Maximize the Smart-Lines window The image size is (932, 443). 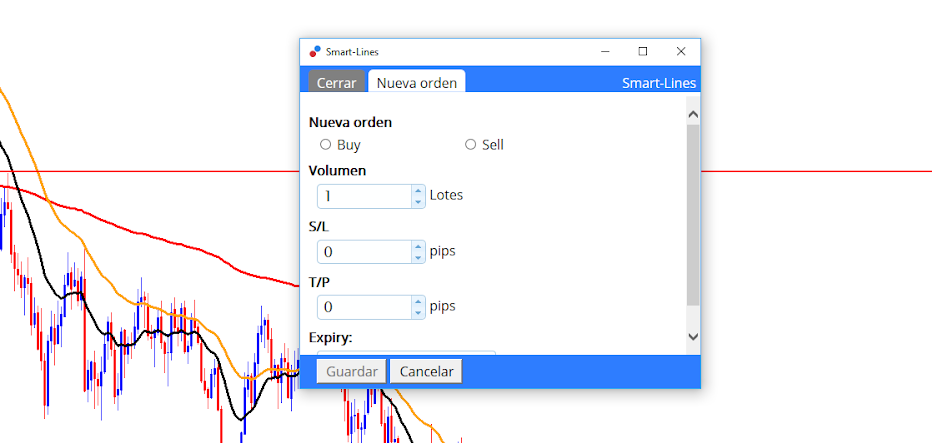pos(643,52)
